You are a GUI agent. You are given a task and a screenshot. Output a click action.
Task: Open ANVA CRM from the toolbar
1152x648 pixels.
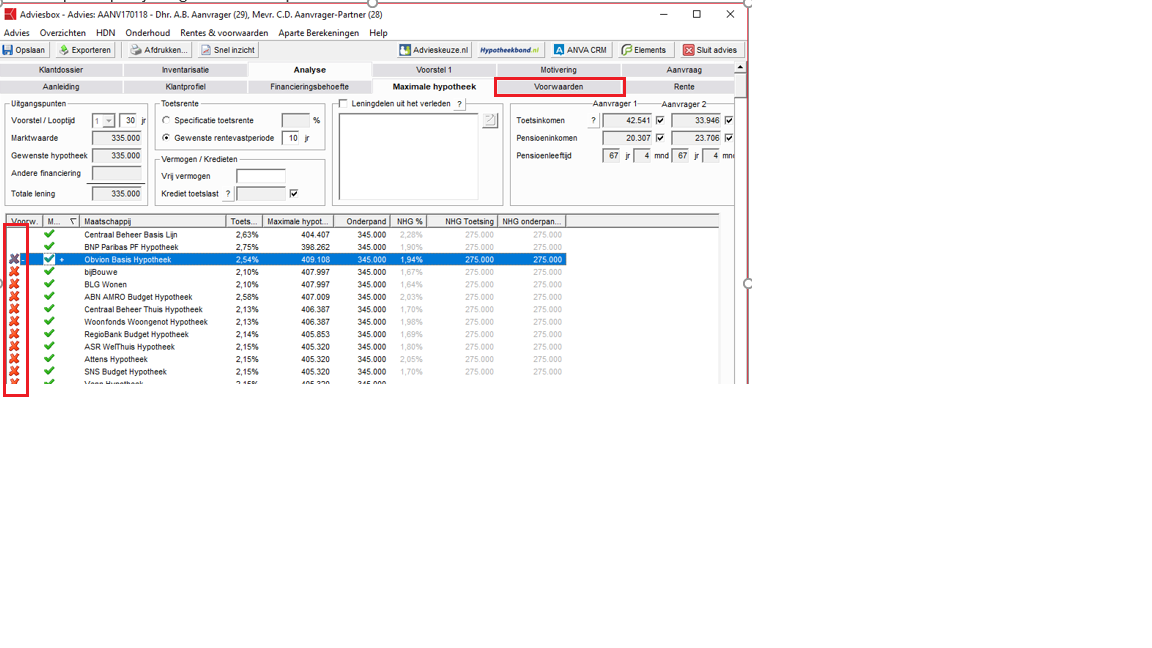(580, 50)
